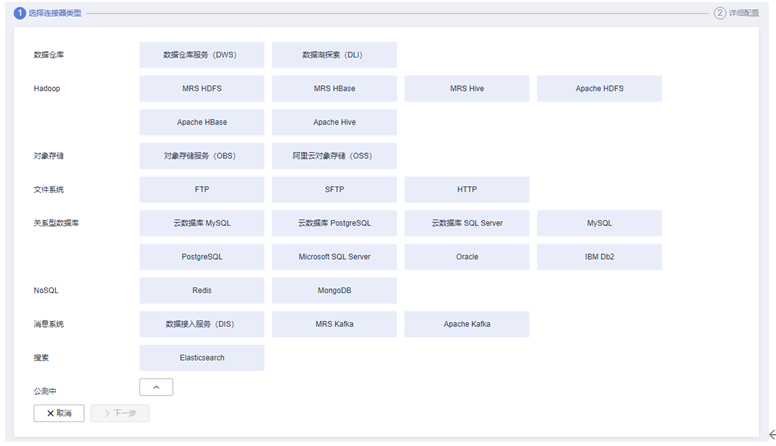Select the Apache Kafka connector
The image size is (776, 446).
pos(467,324)
